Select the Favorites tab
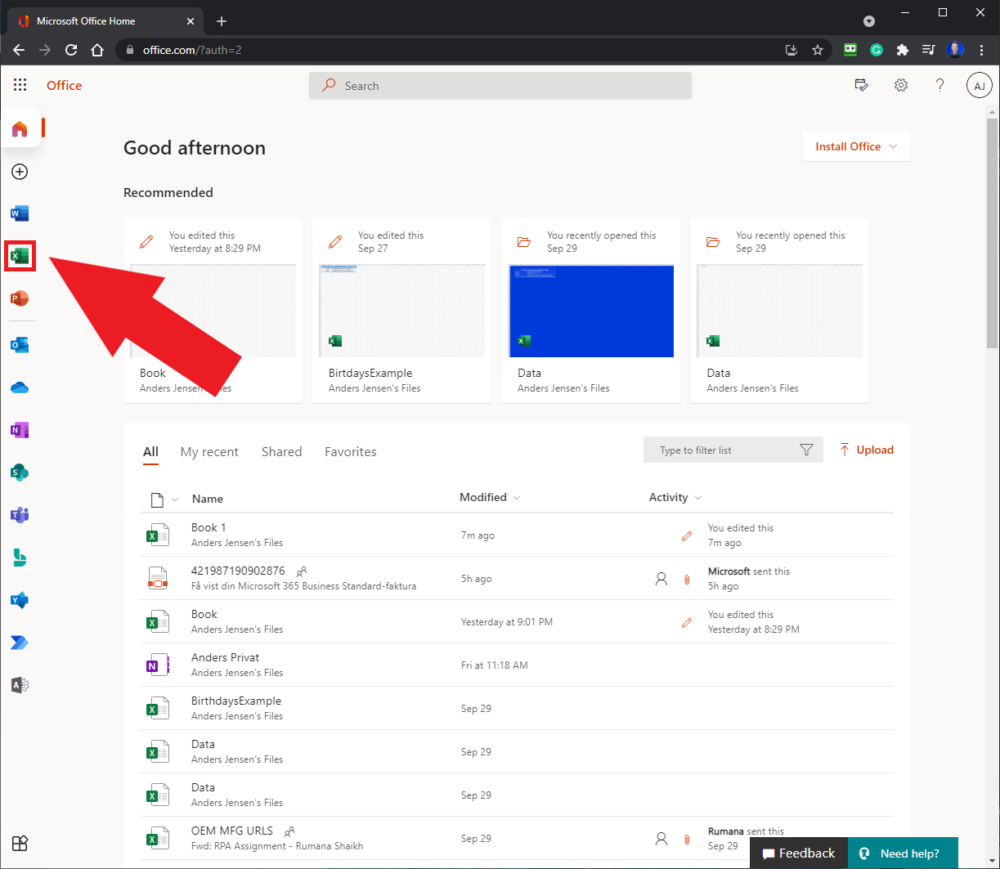This screenshot has width=1000, height=869. [350, 452]
